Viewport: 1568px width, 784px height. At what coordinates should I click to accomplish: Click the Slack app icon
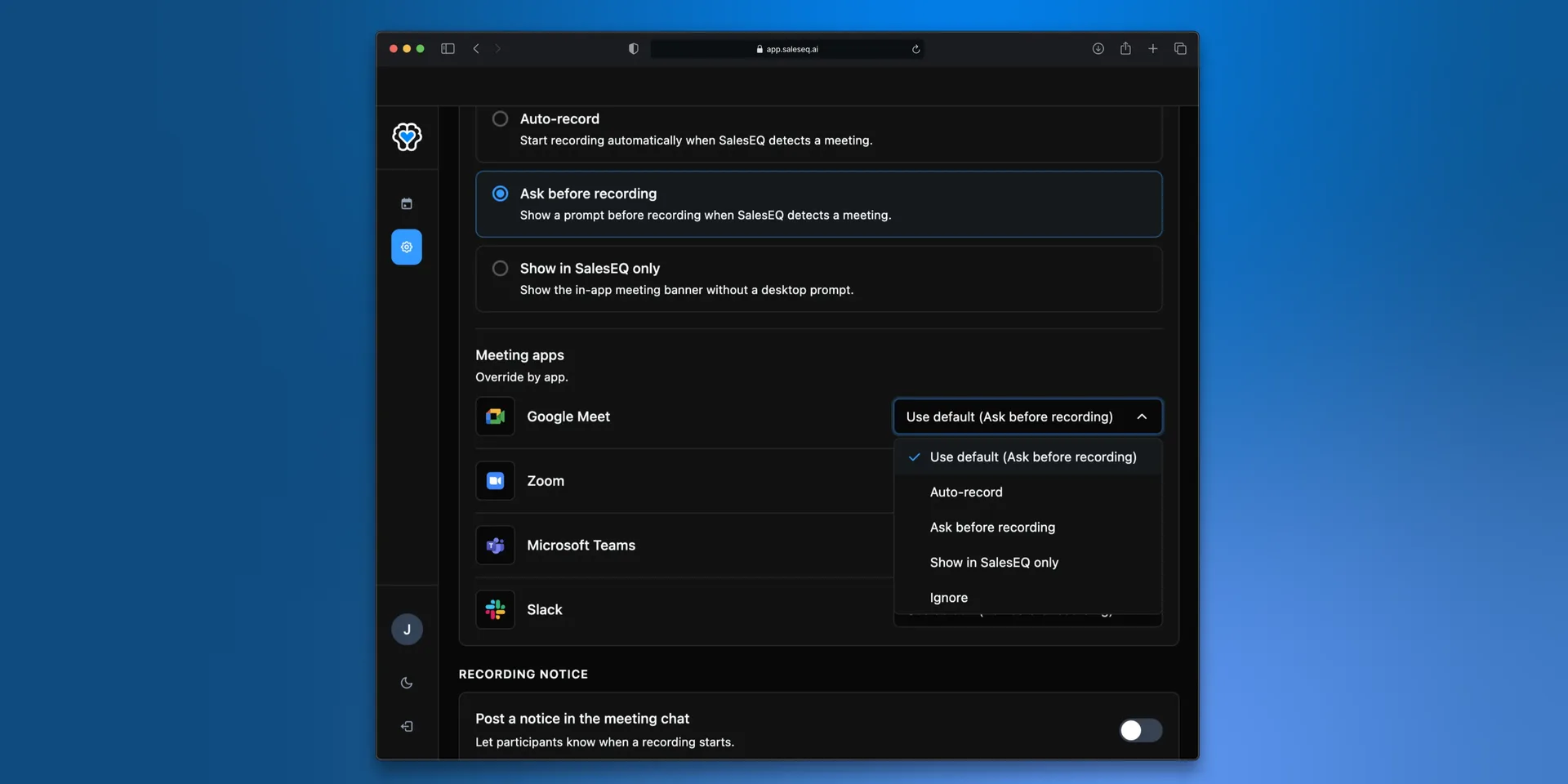coord(495,610)
